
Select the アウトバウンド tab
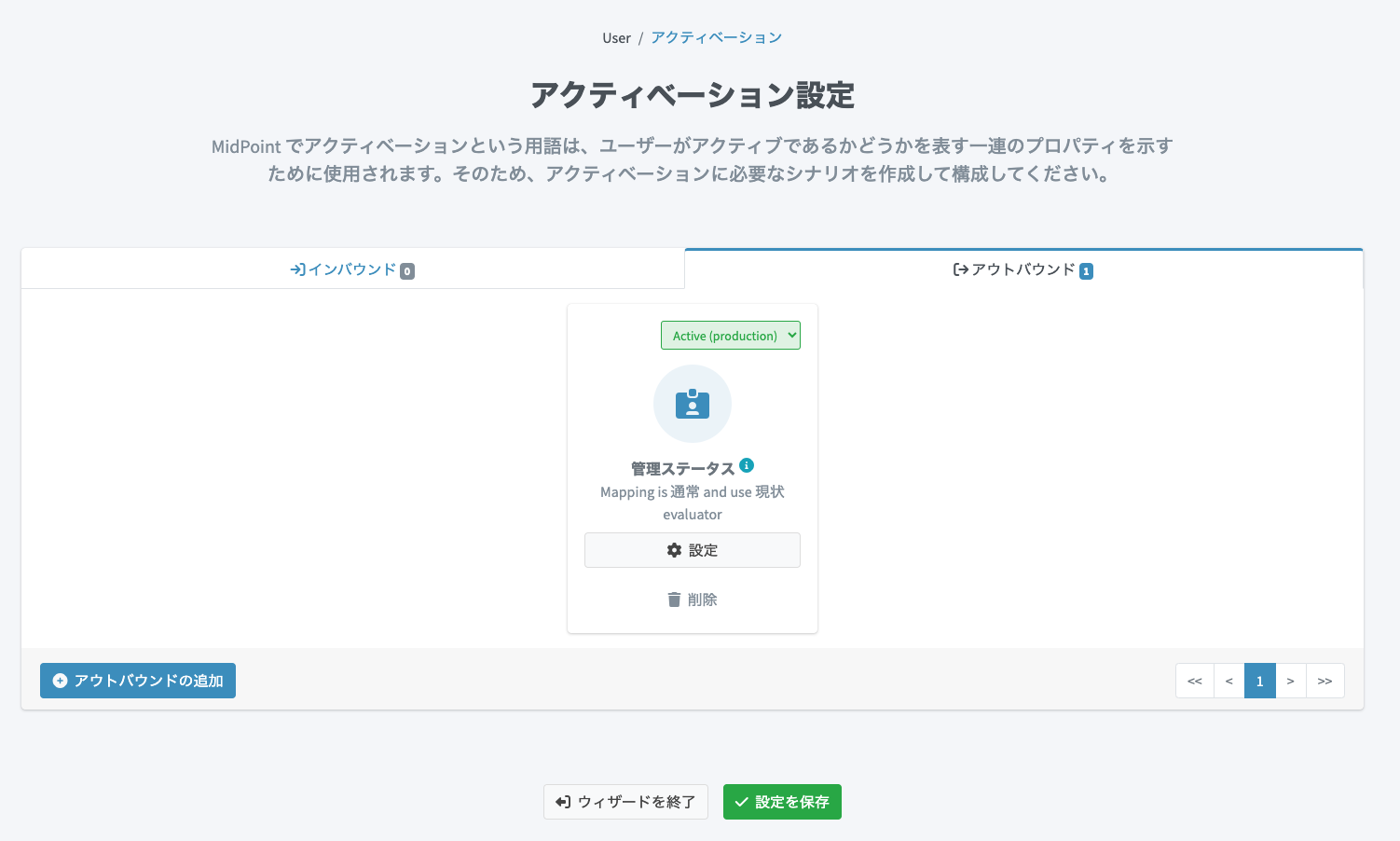coord(1023,269)
